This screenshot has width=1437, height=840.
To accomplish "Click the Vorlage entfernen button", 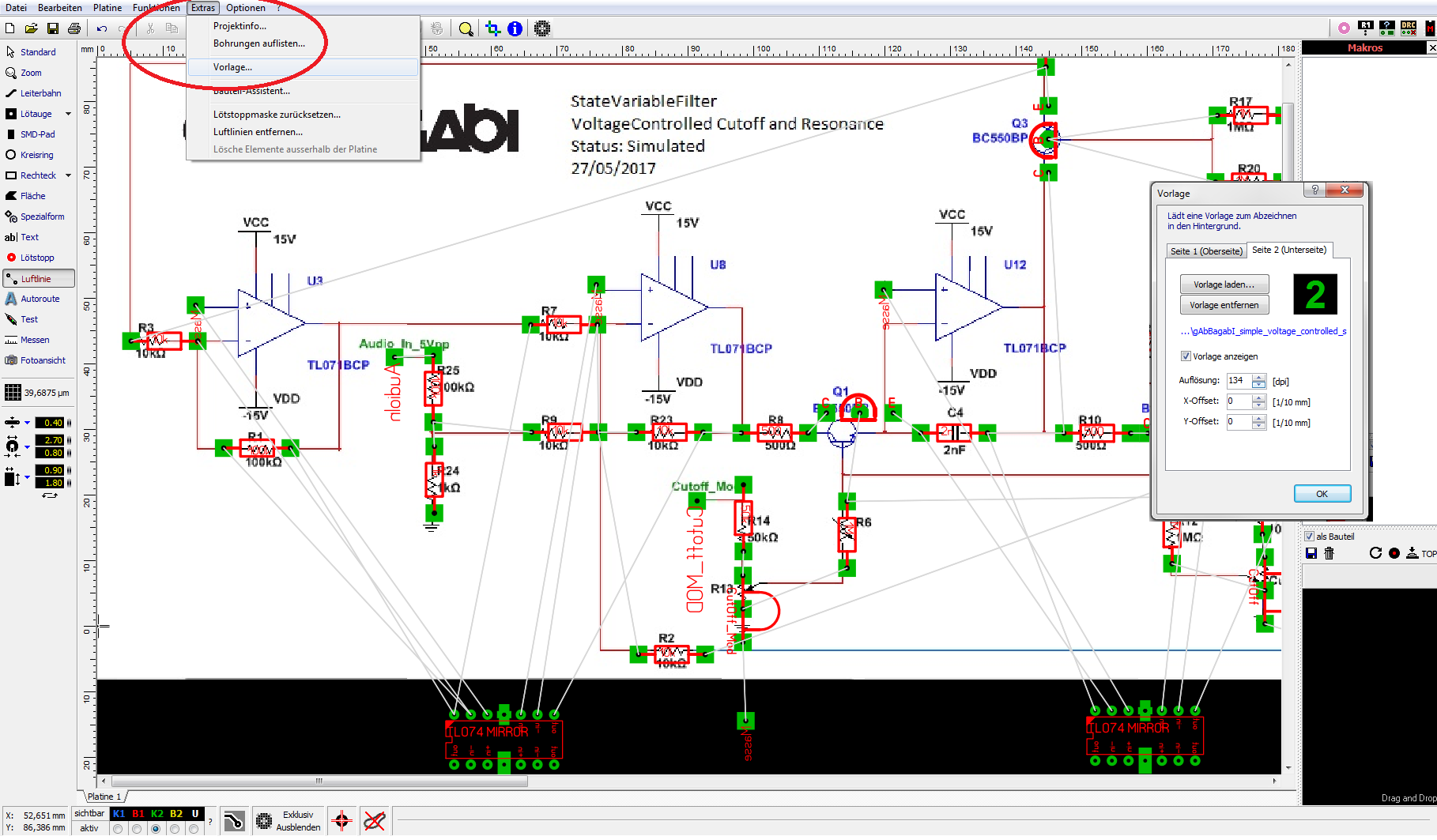I will 1224,305.
